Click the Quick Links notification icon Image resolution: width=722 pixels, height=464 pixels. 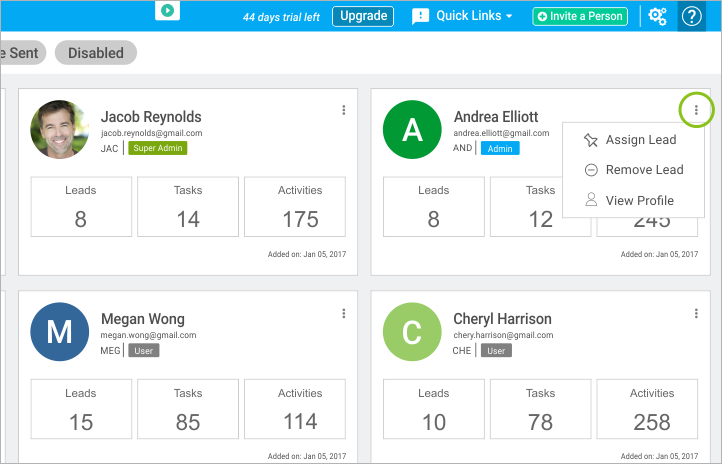421,16
